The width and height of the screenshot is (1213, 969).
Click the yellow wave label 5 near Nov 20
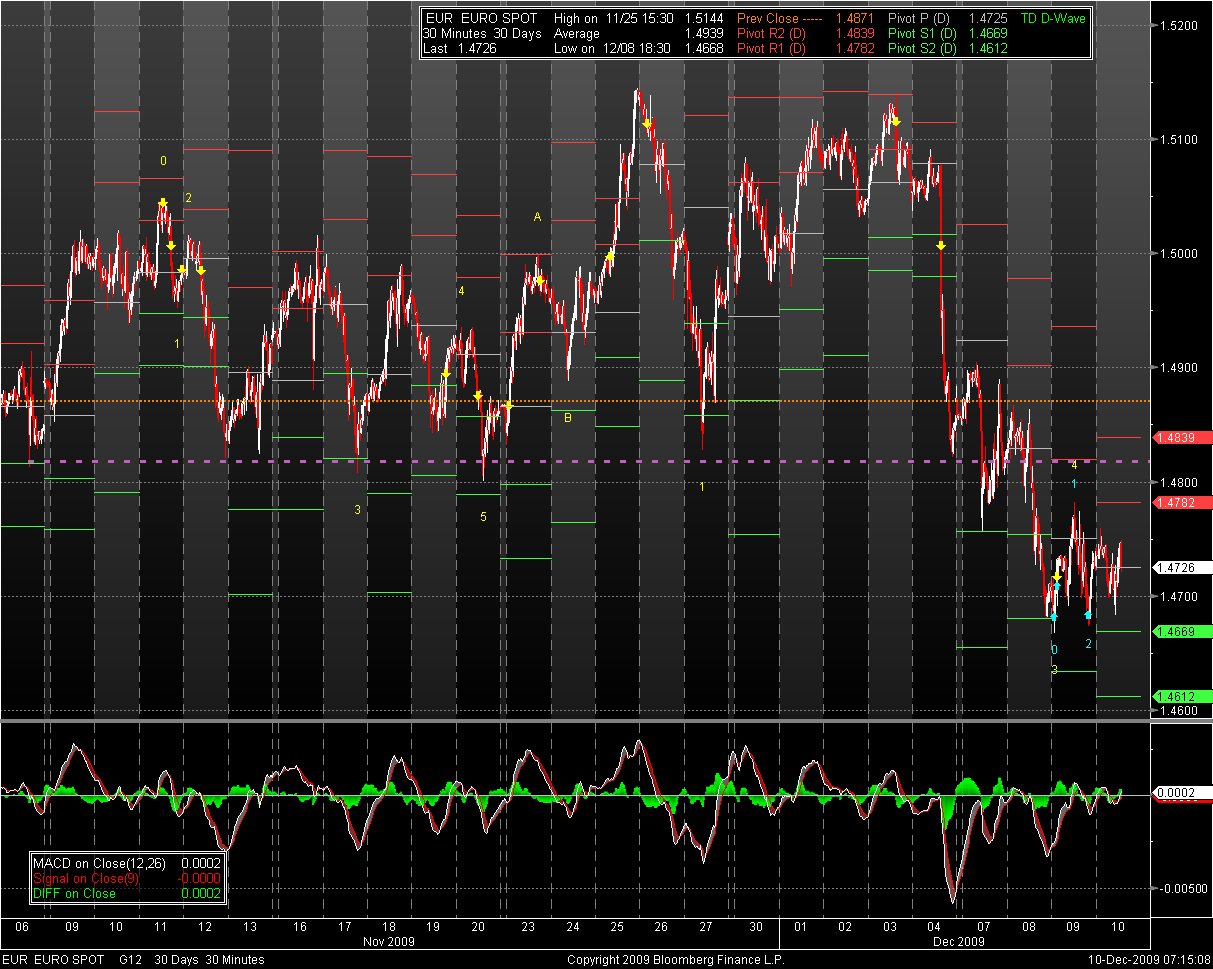[x=483, y=517]
